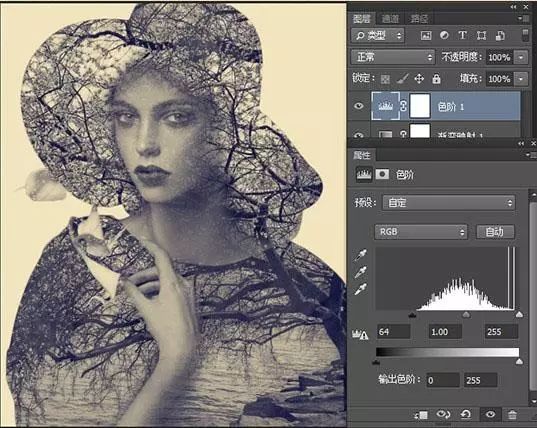Hide the 色阶 1 layer
The image size is (537, 428).
coord(359,106)
